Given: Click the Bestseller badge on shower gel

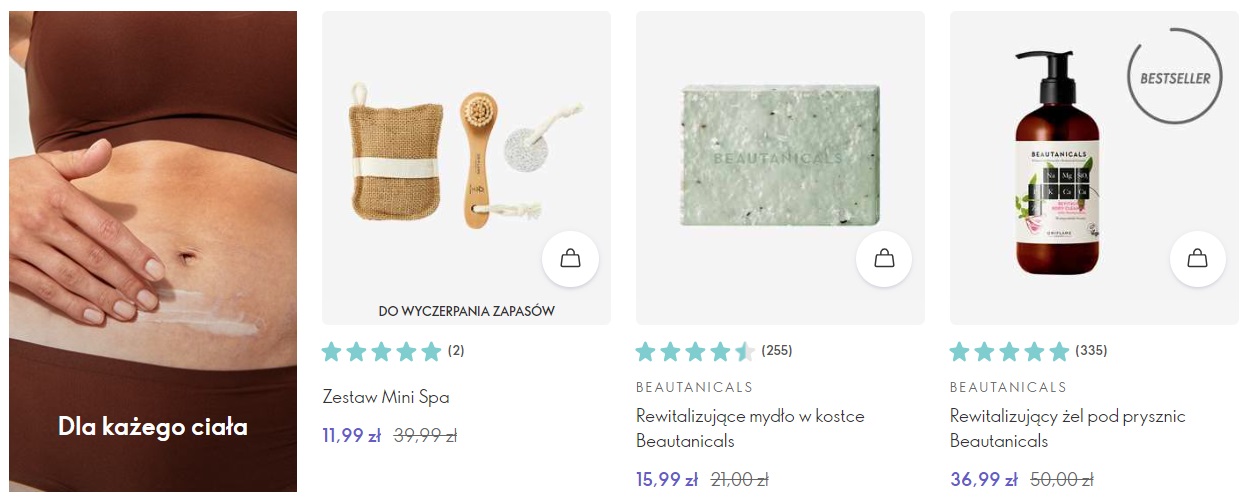Looking at the screenshot, I should [1175, 77].
